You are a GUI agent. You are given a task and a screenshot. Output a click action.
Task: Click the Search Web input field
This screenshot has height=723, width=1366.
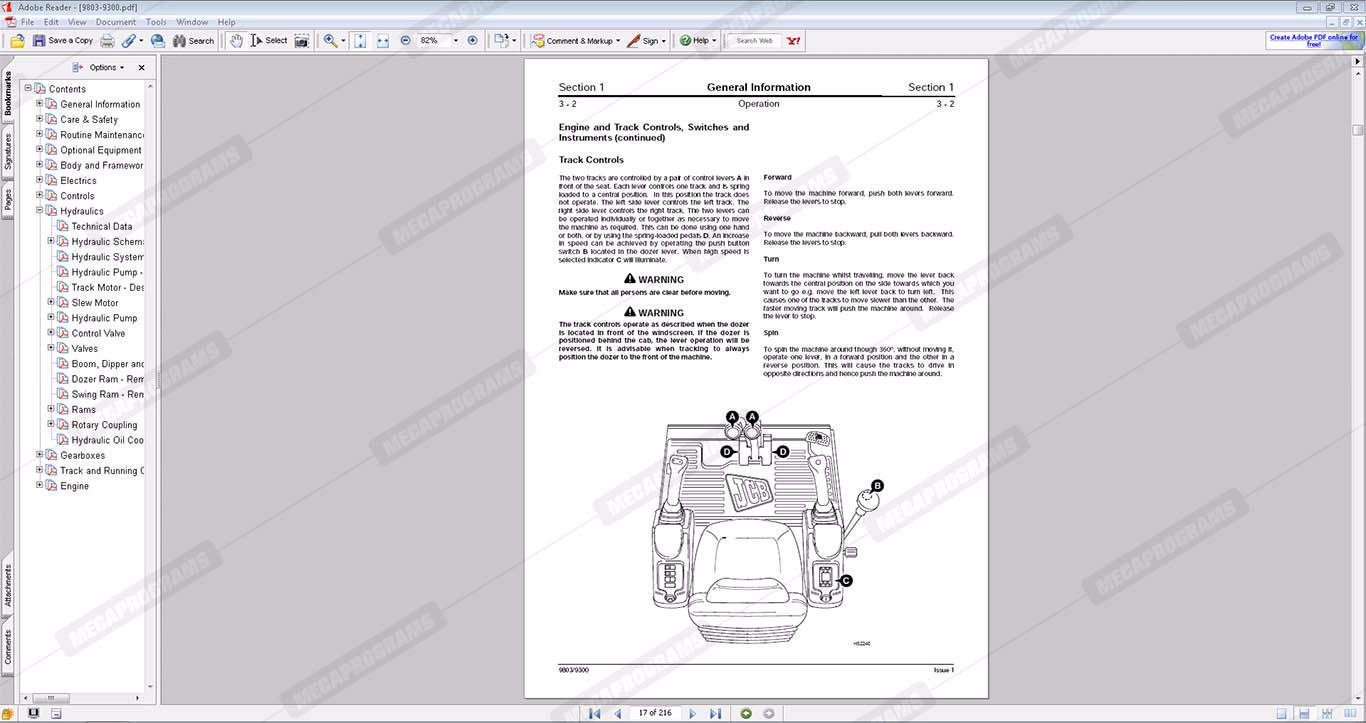[x=755, y=41]
